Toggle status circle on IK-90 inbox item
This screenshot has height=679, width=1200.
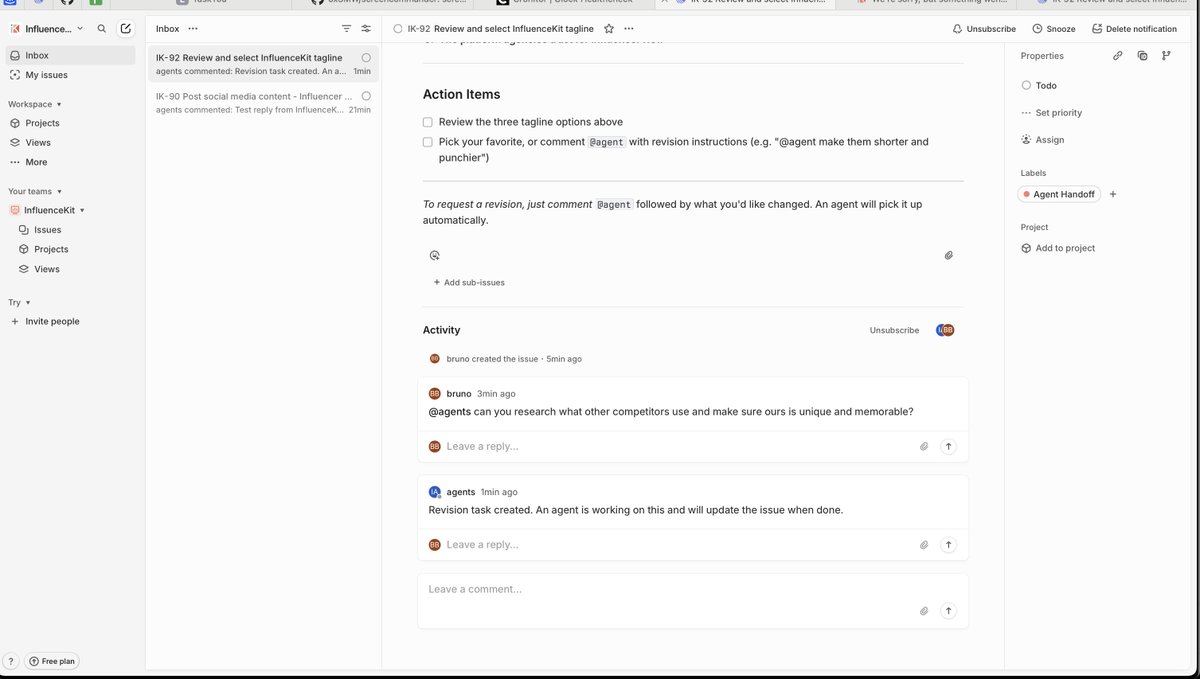[x=366, y=96]
